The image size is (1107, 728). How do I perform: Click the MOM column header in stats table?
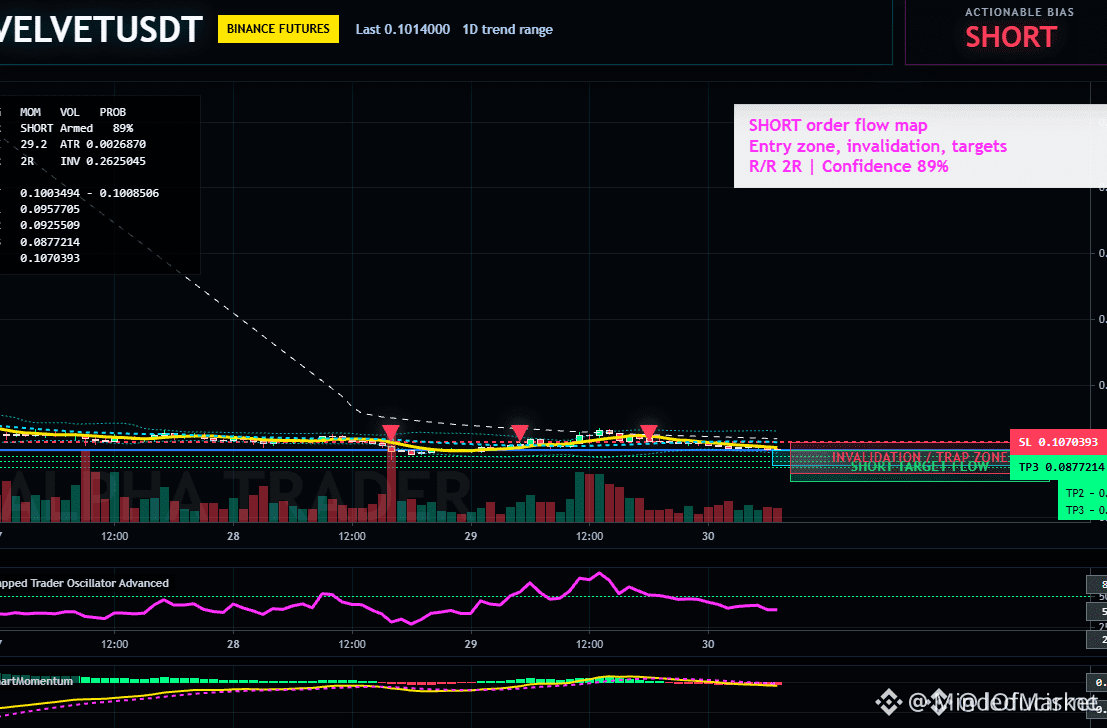tap(30, 112)
